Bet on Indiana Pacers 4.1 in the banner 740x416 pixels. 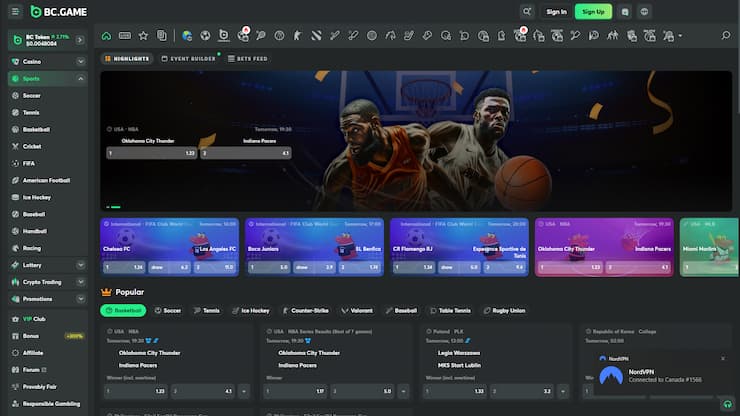(x=246, y=153)
